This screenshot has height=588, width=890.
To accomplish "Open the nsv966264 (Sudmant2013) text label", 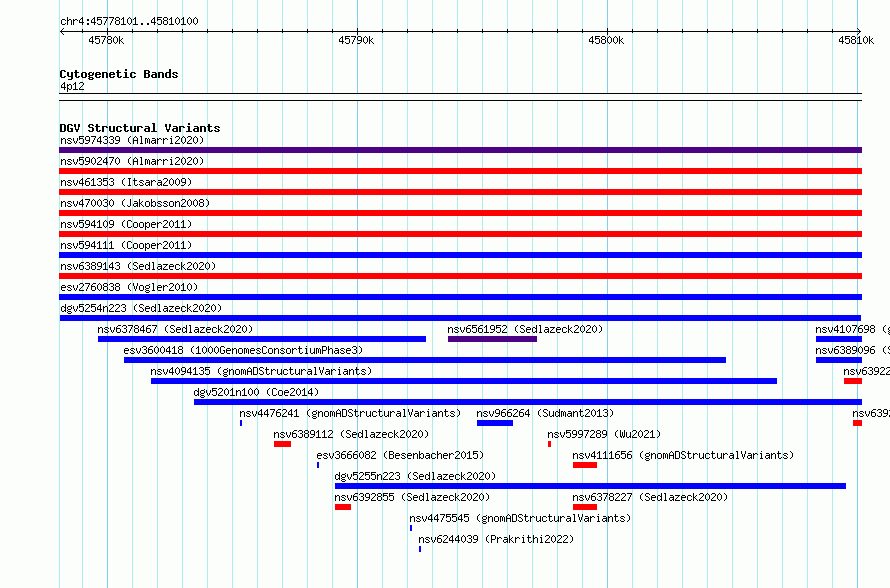I will tap(545, 413).
